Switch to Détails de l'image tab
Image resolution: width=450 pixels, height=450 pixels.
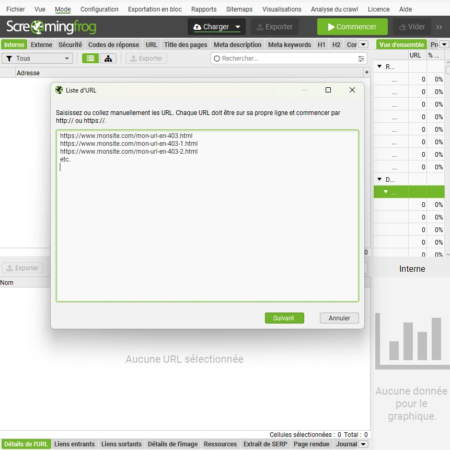pyautogui.click(x=173, y=444)
